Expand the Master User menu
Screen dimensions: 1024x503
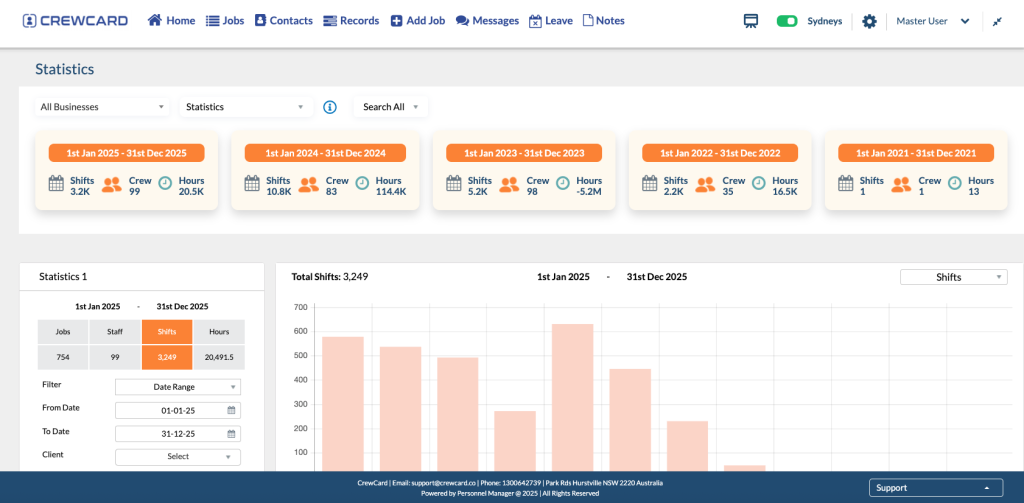coord(933,21)
